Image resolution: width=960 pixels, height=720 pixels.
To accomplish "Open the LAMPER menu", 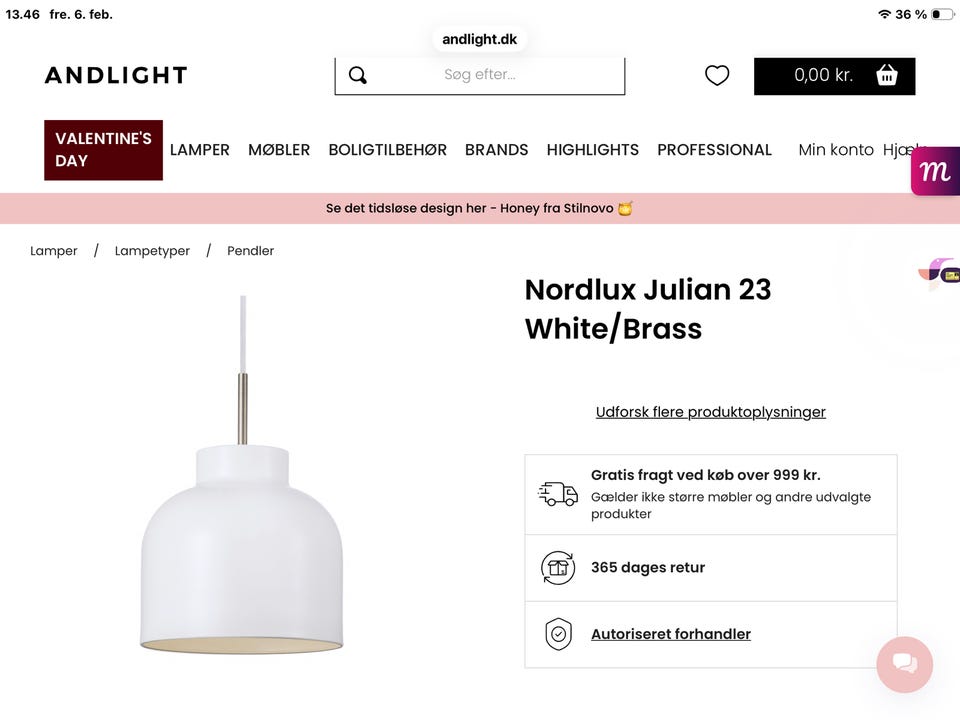I will tap(200, 150).
